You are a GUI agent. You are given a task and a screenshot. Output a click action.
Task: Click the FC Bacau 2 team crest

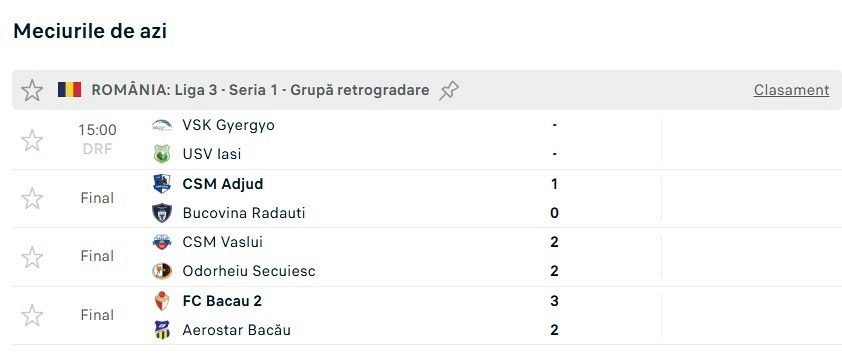point(162,301)
